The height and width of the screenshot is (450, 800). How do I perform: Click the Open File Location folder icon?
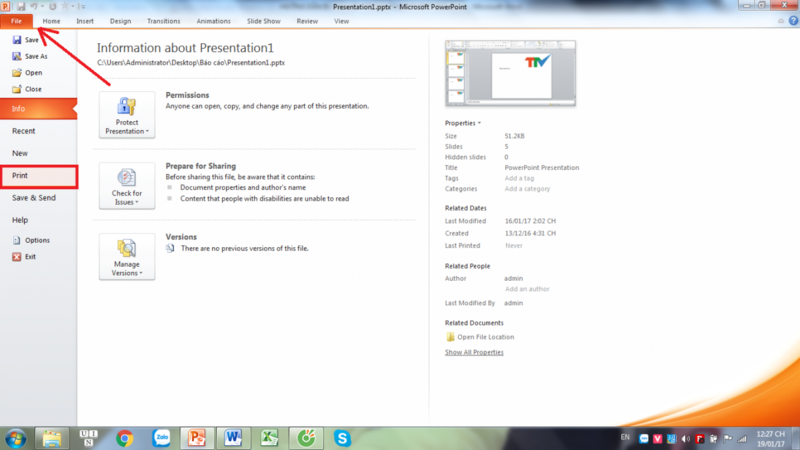tap(450, 337)
